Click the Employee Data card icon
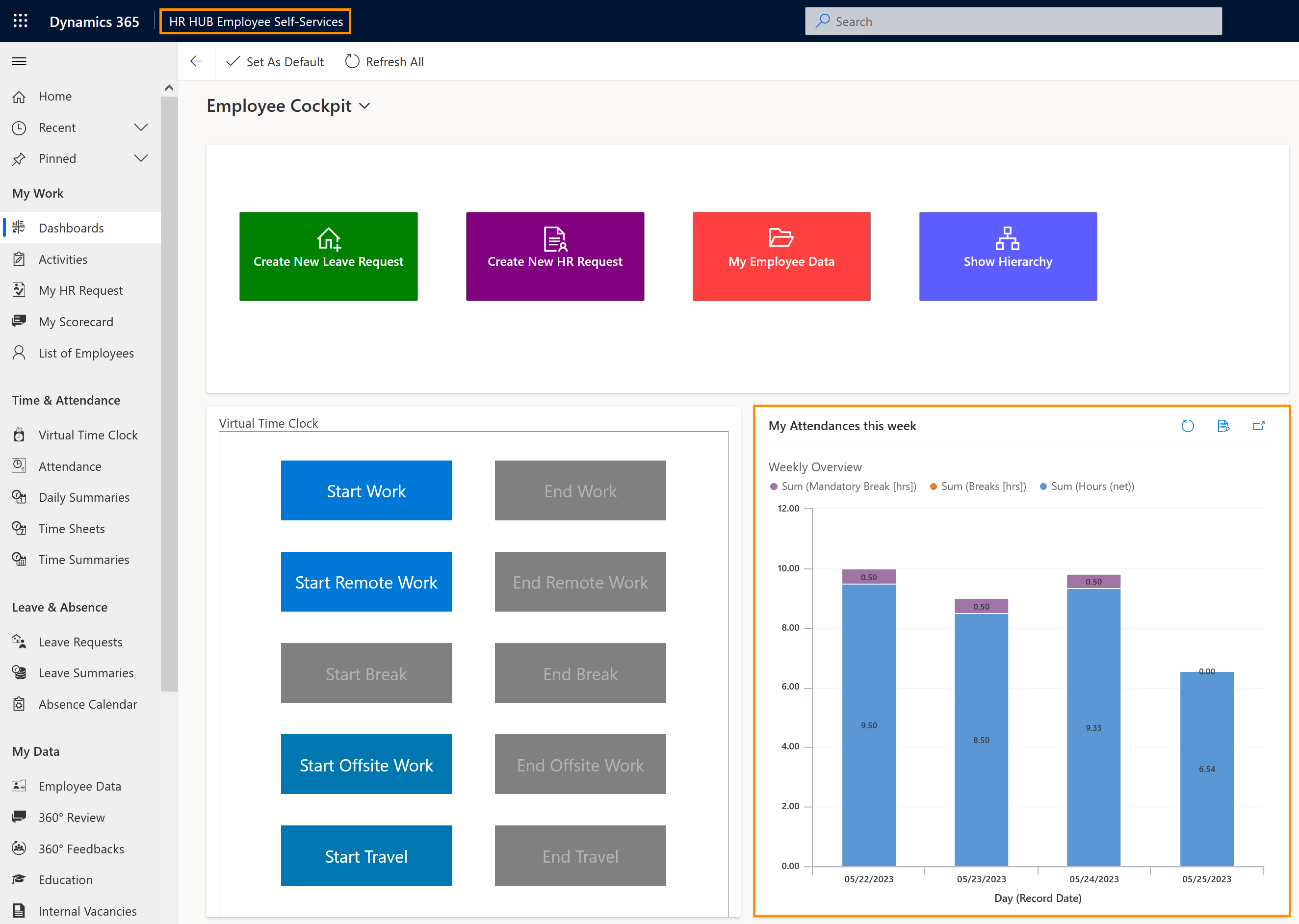 click(19, 786)
